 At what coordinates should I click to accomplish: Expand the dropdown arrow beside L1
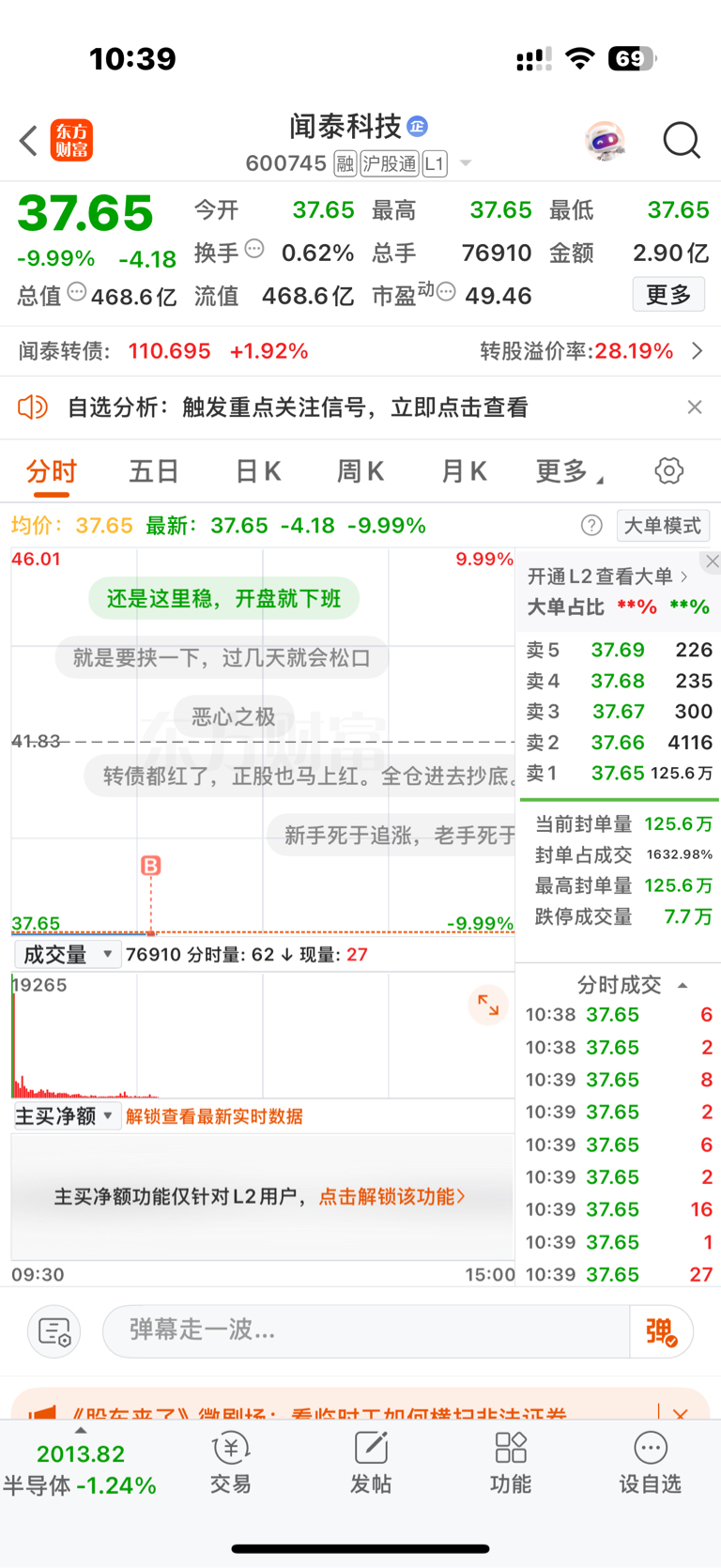click(x=466, y=164)
